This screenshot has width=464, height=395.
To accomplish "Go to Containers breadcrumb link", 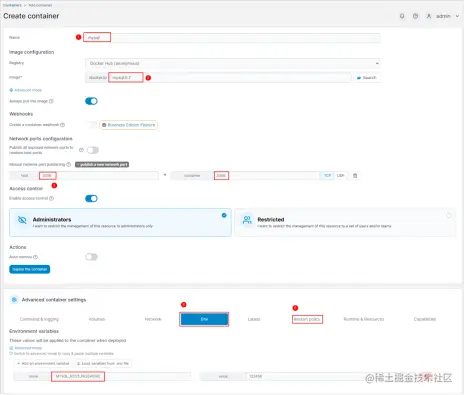I will 12,5.
